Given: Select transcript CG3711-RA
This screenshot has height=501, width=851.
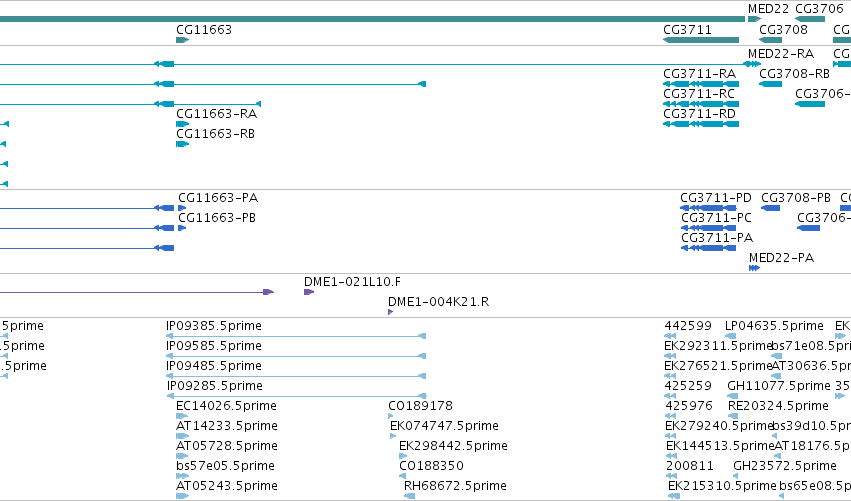Looking at the screenshot, I should (699, 74).
